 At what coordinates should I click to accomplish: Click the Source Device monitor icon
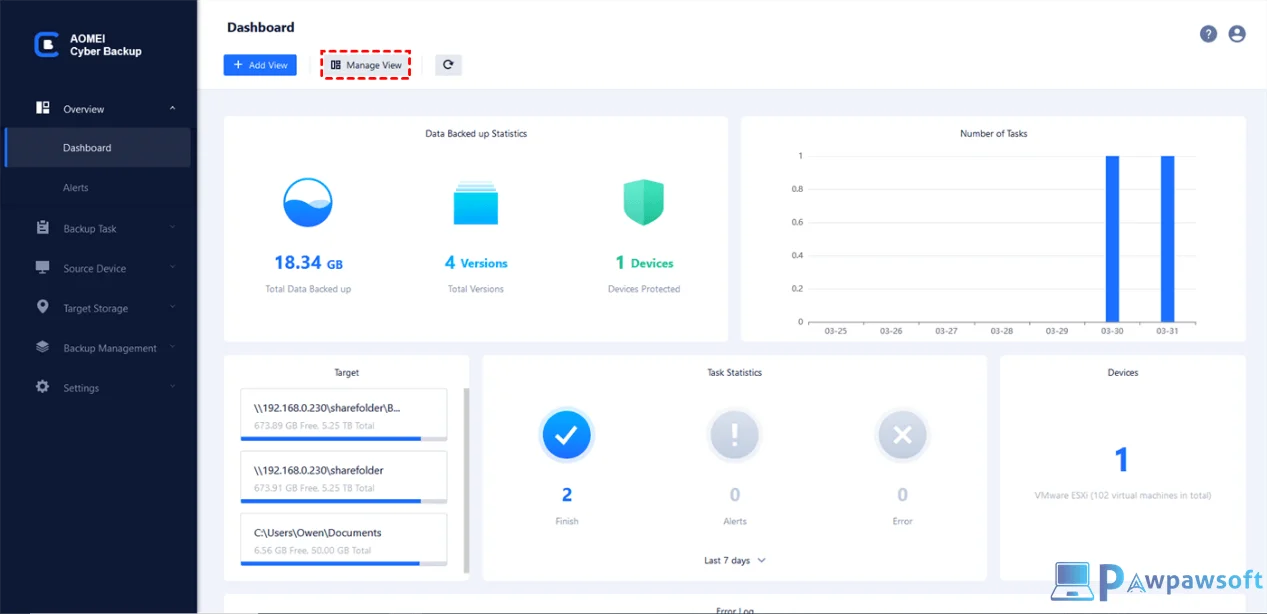pos(43,268)
